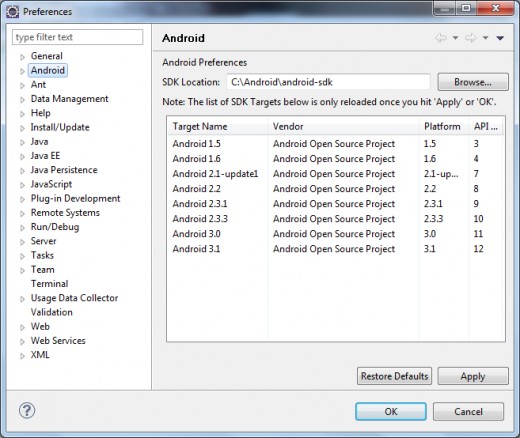Select the Usage Data Collector label
The width and height of the screenshot is (520, 438).
74,298
